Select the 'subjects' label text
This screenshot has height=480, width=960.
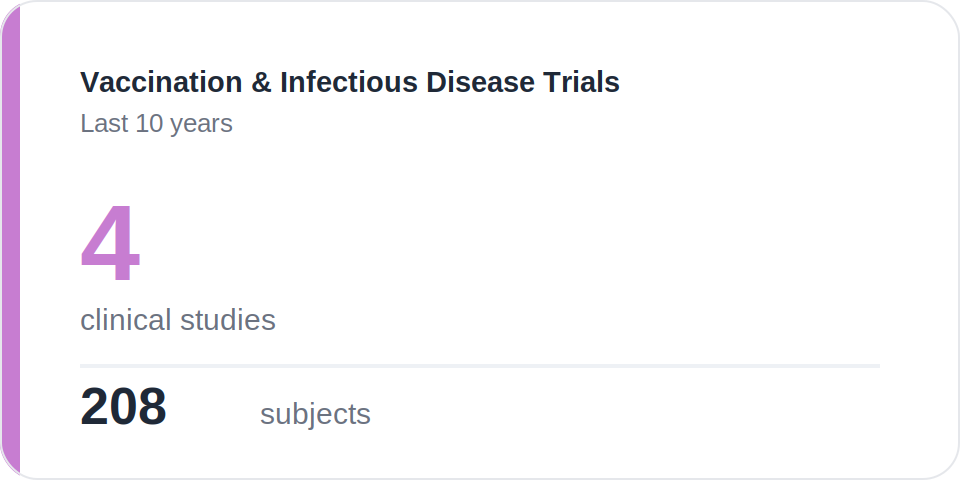pos(315,414)
